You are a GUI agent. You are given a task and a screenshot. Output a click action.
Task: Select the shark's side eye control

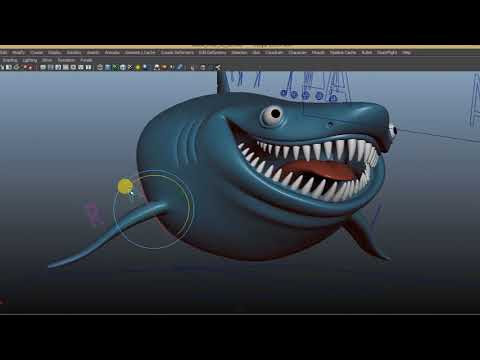pos(393,130)
